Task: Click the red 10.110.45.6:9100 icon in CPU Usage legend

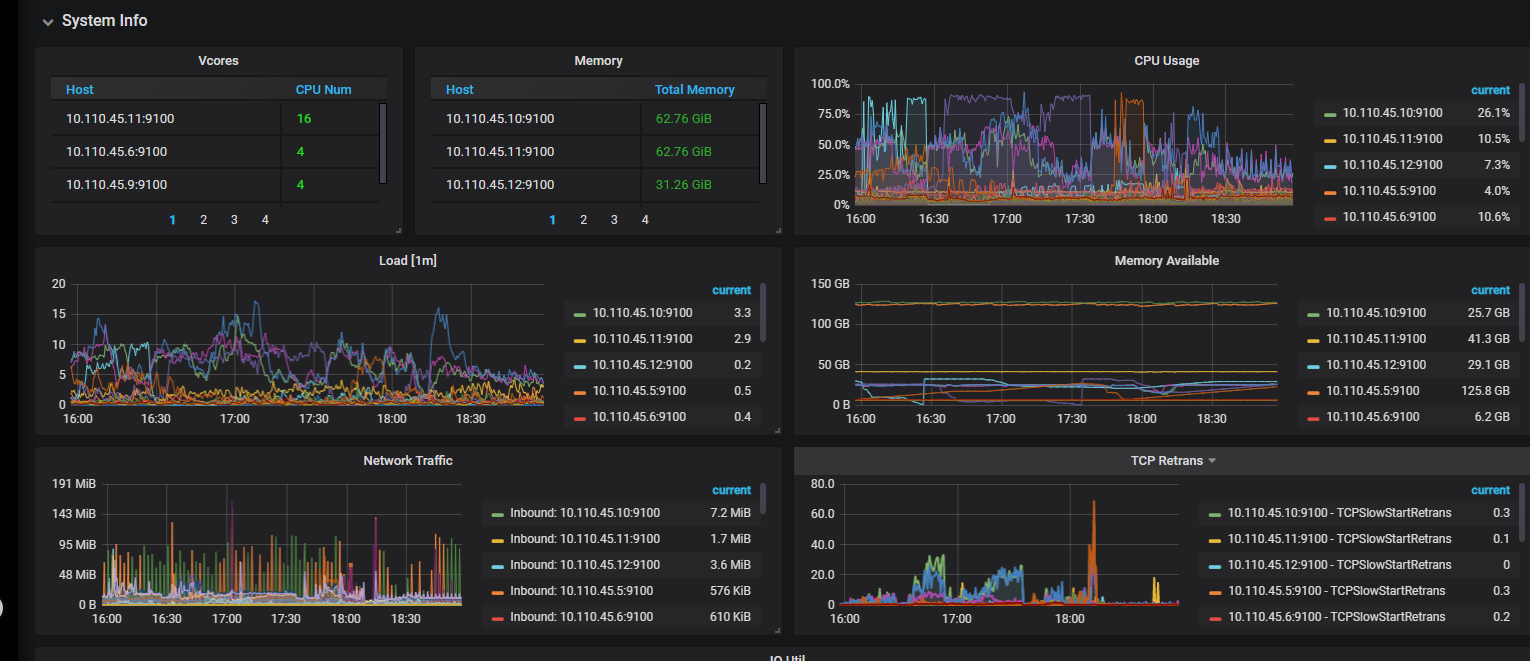Action: point(1328,218)
